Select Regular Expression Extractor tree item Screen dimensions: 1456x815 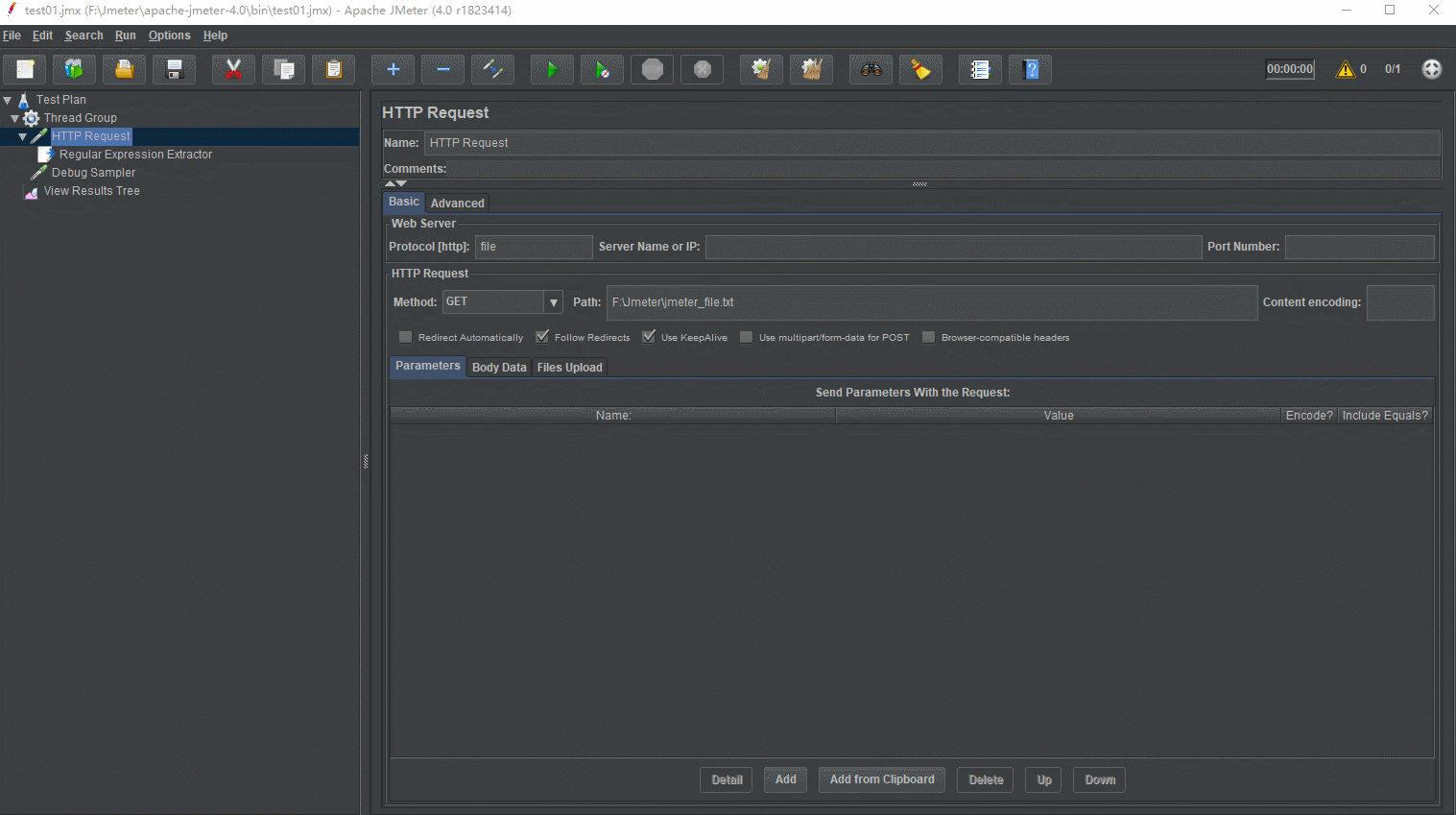[x=135, y=155]
